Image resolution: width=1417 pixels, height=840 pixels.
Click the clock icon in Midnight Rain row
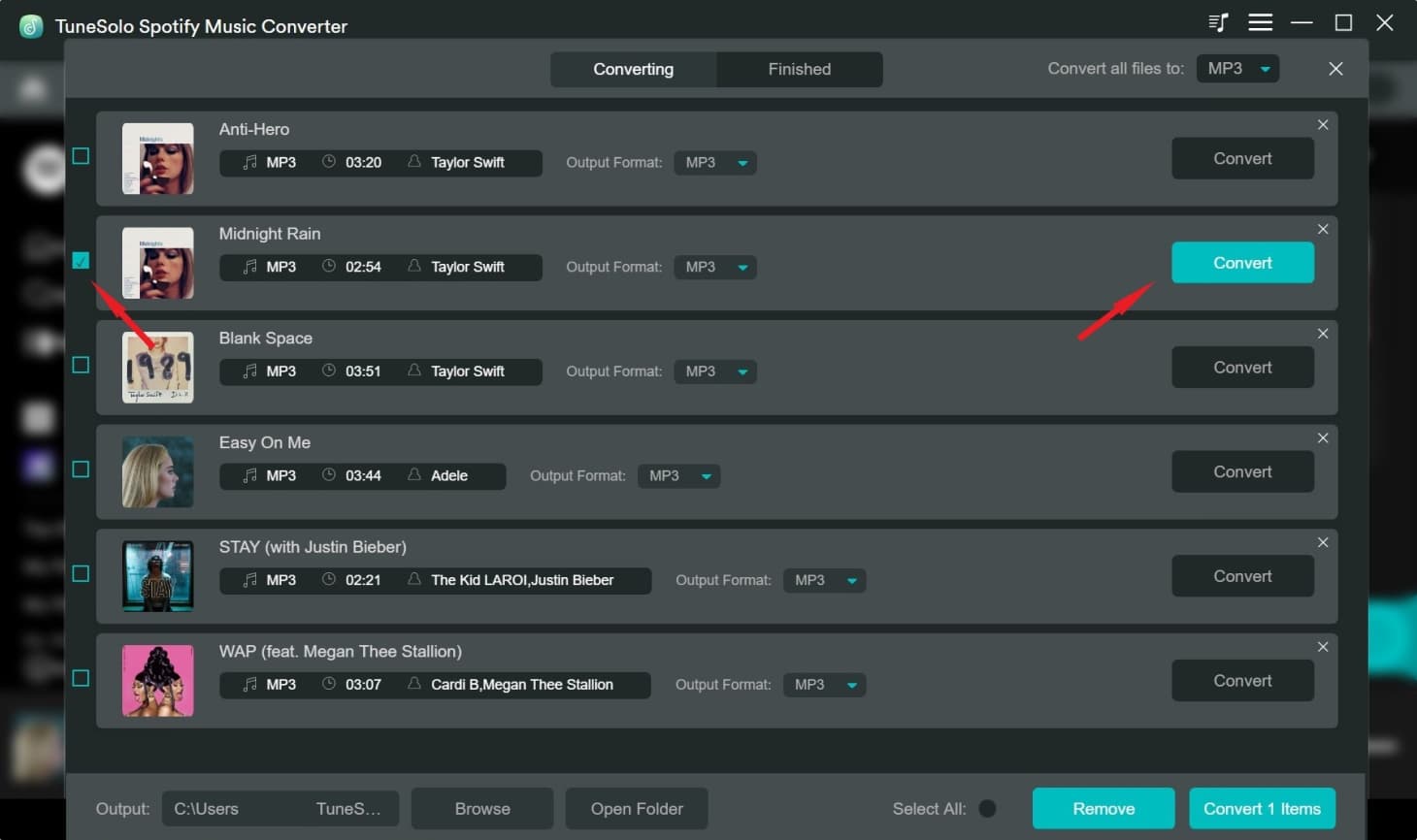329,266
